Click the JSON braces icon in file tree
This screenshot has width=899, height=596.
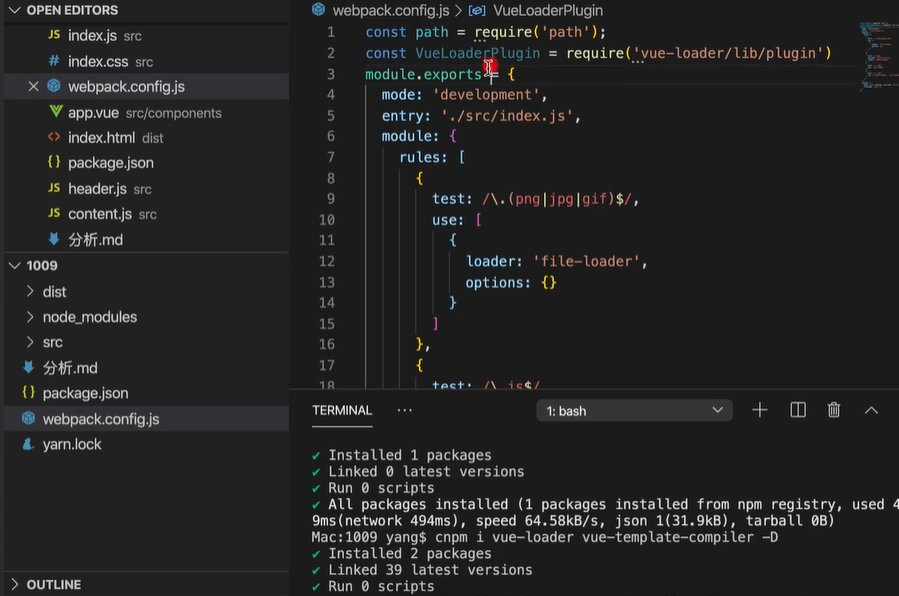point(28,393)
